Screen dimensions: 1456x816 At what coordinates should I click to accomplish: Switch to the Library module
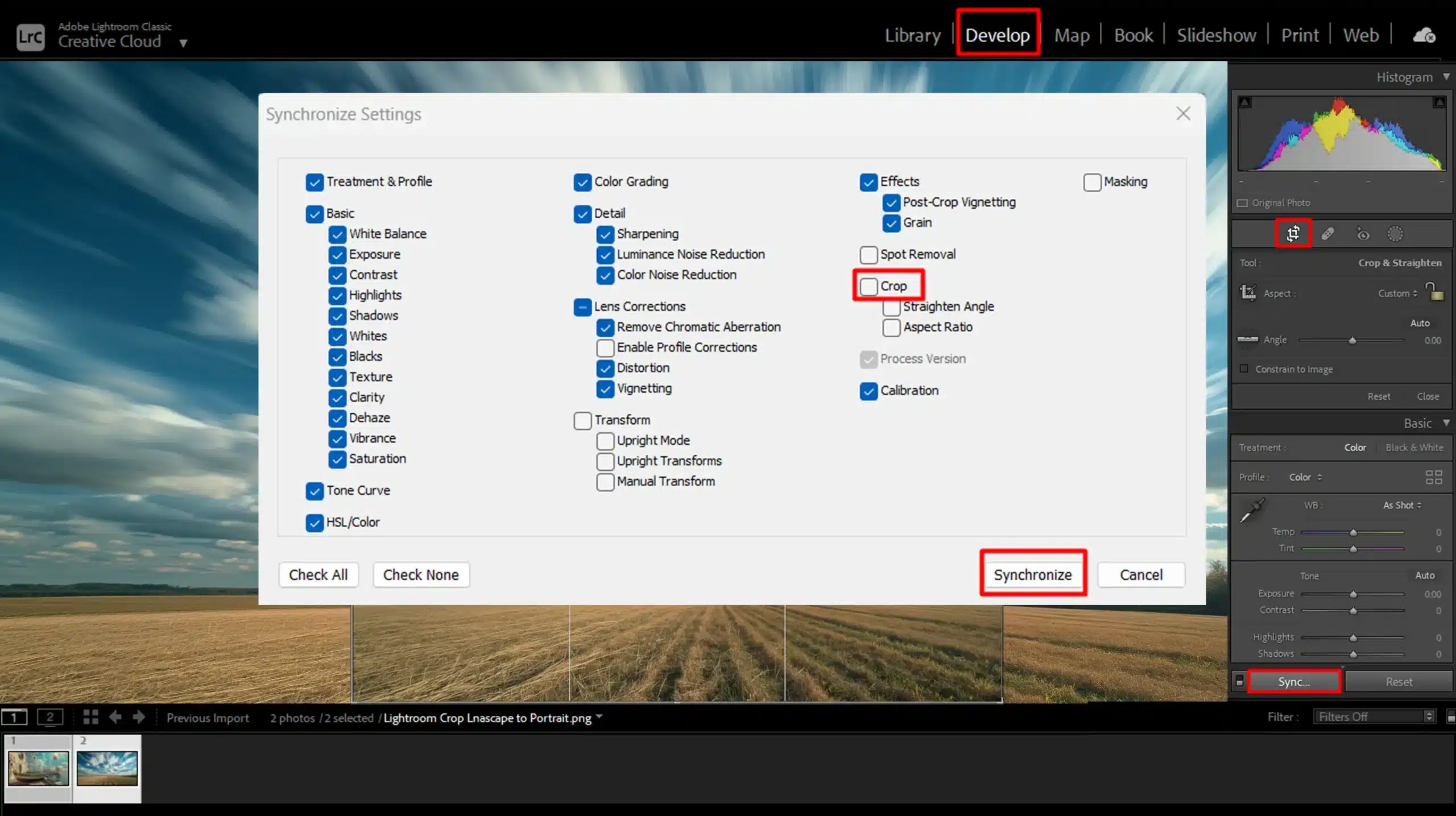913,35
